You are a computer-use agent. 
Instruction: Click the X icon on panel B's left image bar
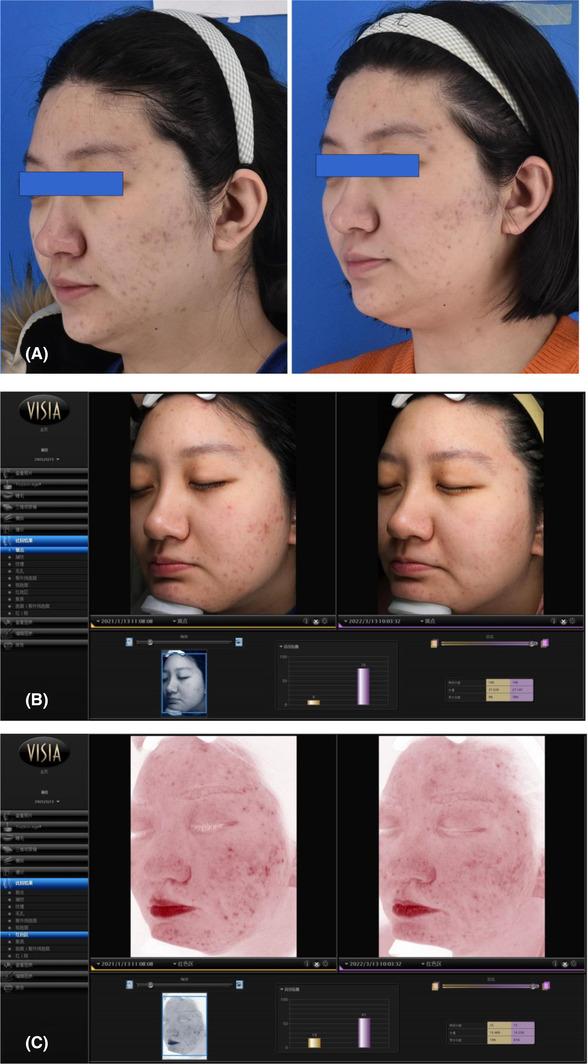316,620
